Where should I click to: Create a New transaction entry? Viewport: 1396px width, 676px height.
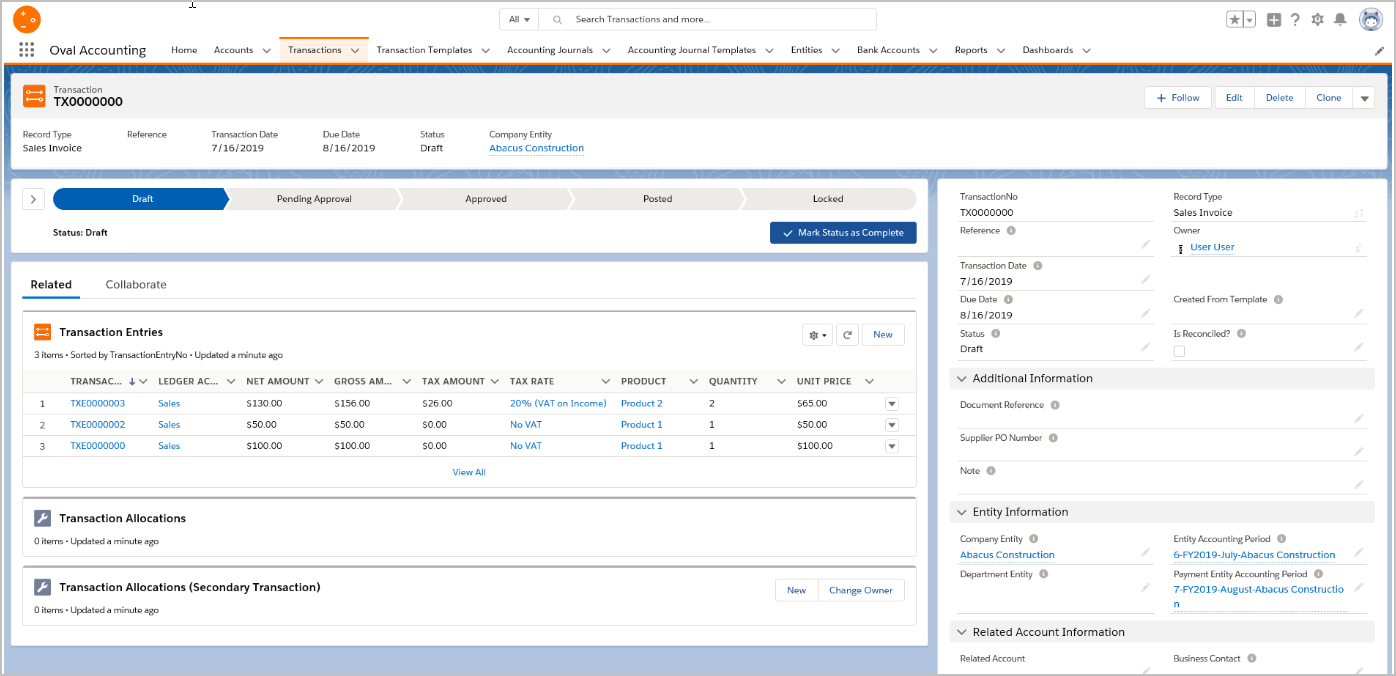(x=883, y=335)
